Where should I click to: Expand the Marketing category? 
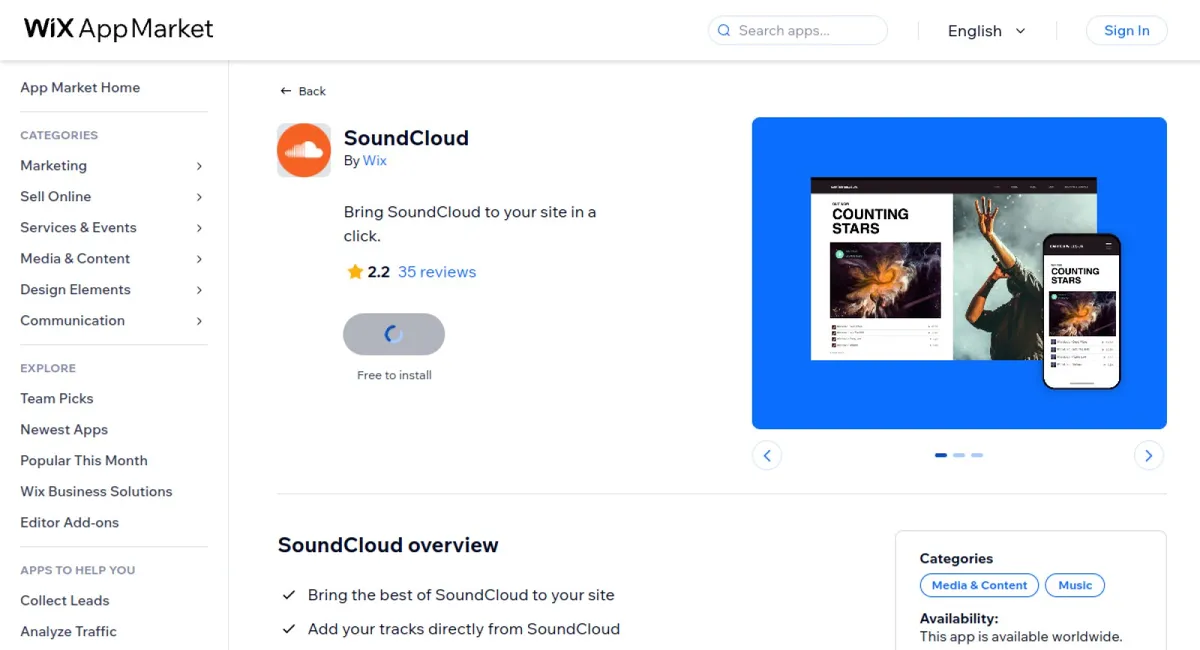pyautogui.click(x=112, y=166)
